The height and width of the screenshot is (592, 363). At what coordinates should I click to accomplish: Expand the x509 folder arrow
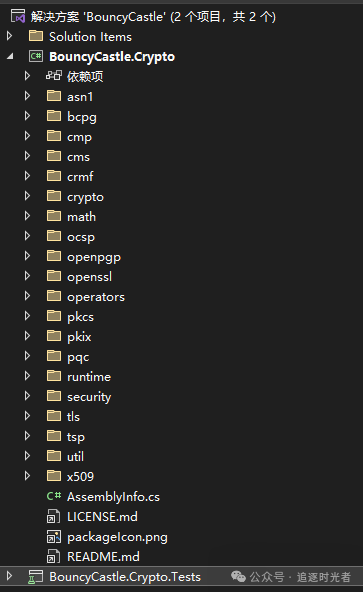coord(27,476)
